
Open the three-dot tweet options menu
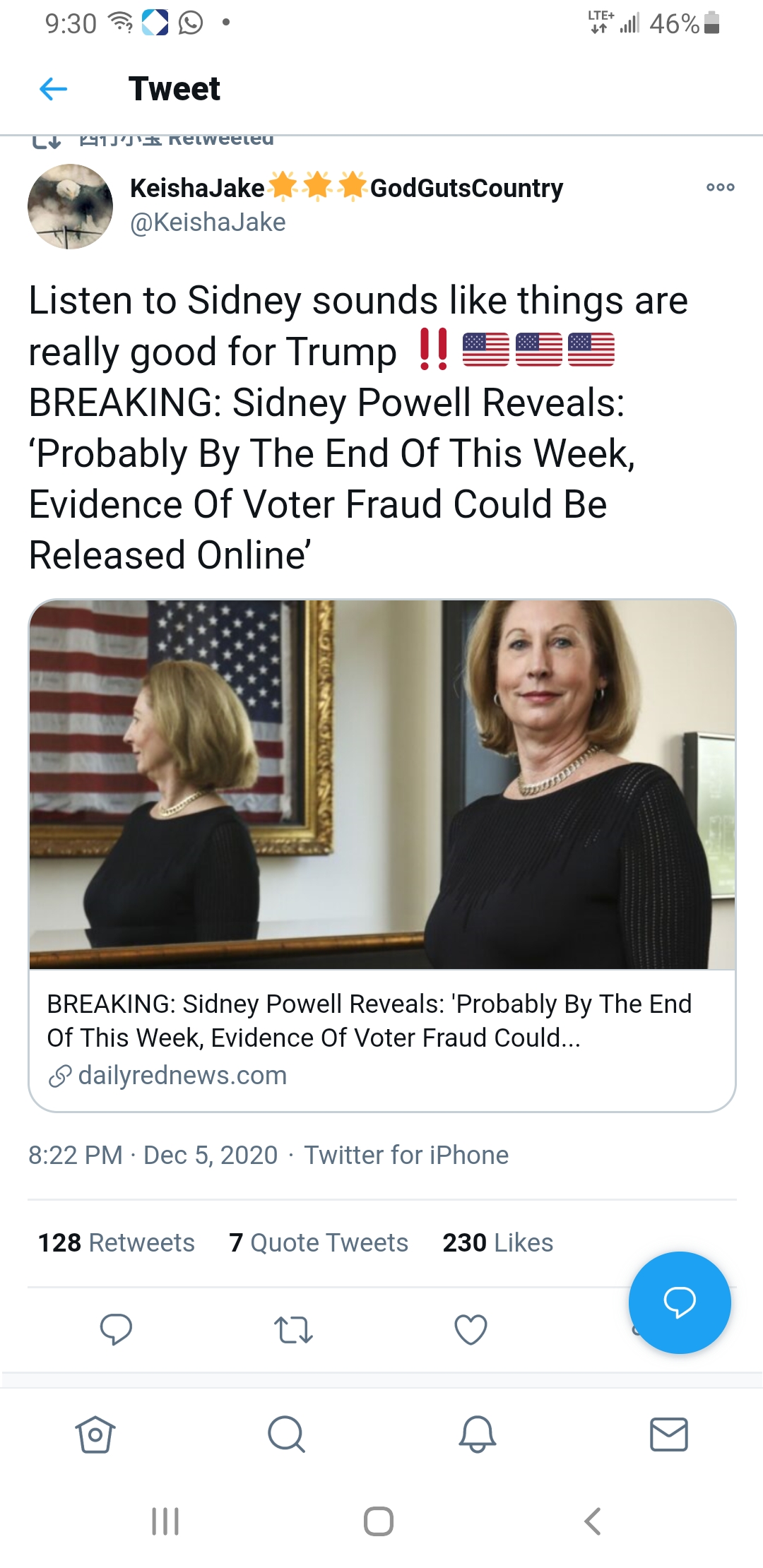720,187
